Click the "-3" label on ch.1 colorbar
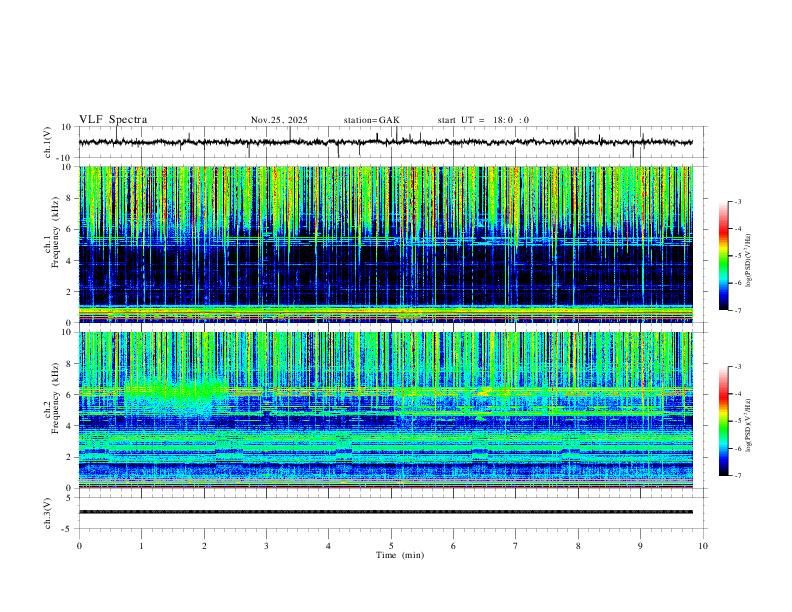Screen dimensions: 792x612 tap(737, 202)
